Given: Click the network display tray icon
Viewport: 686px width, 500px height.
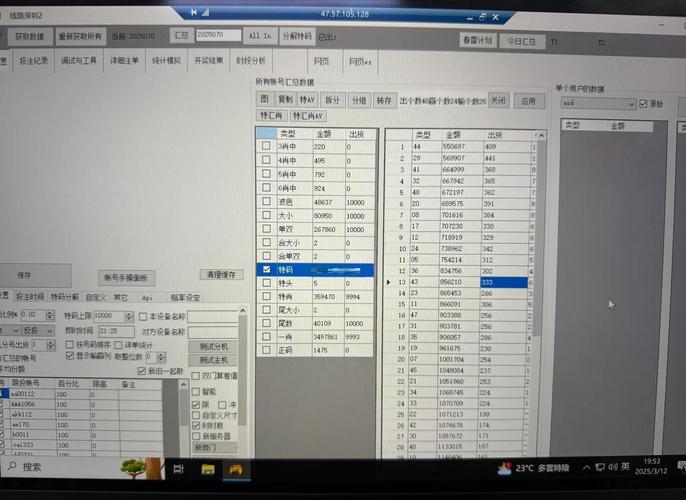Looking at the screenshot, I should tap(600, 467).
